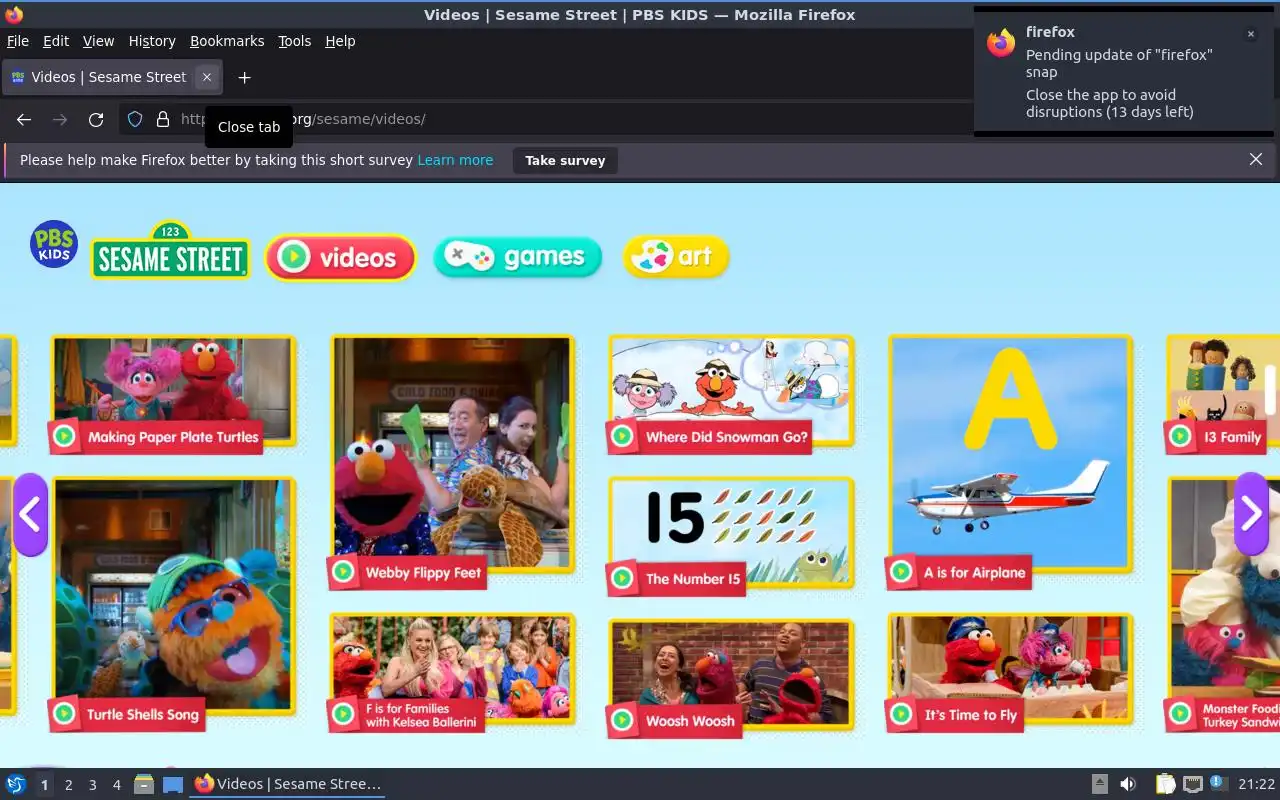The width and height of the screenshot is (1280, 800).
Task: Click the Take survey button
Action: [565, 160]
